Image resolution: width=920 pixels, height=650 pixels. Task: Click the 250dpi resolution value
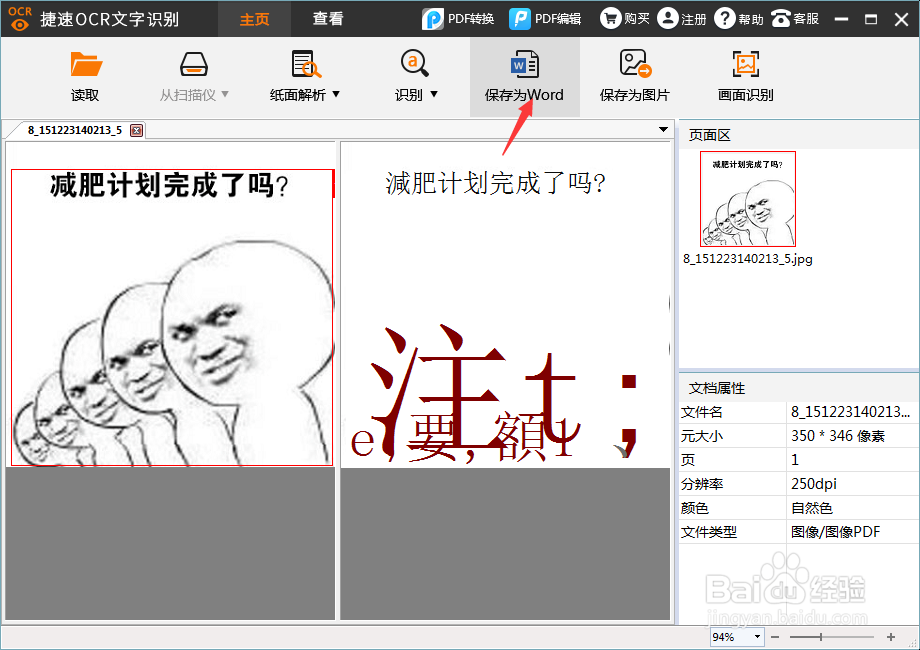(x=813, y=484)
